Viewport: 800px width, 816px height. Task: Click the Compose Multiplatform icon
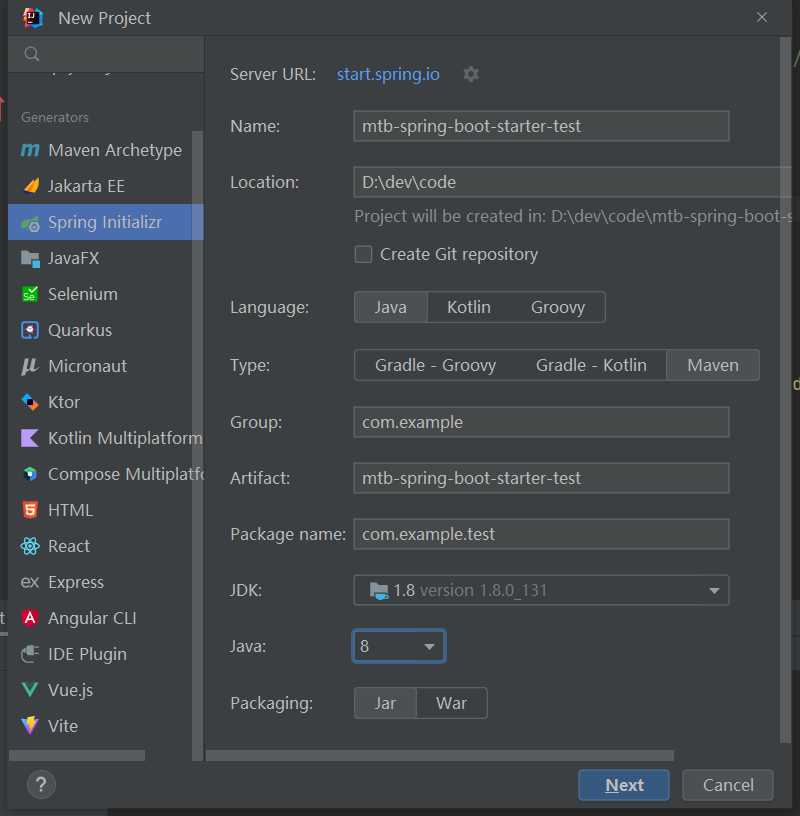(x=30, y=474)
